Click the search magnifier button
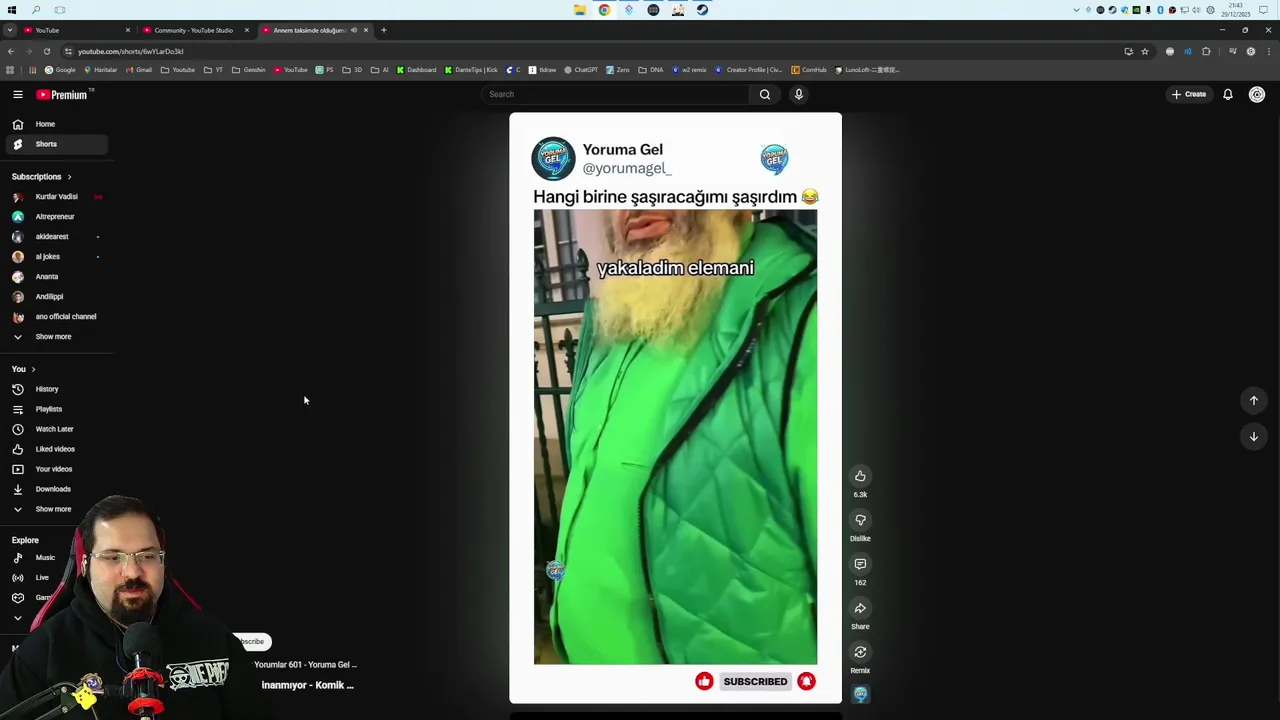The height and width of the screenshot is (720, 1280). (765, 94)
